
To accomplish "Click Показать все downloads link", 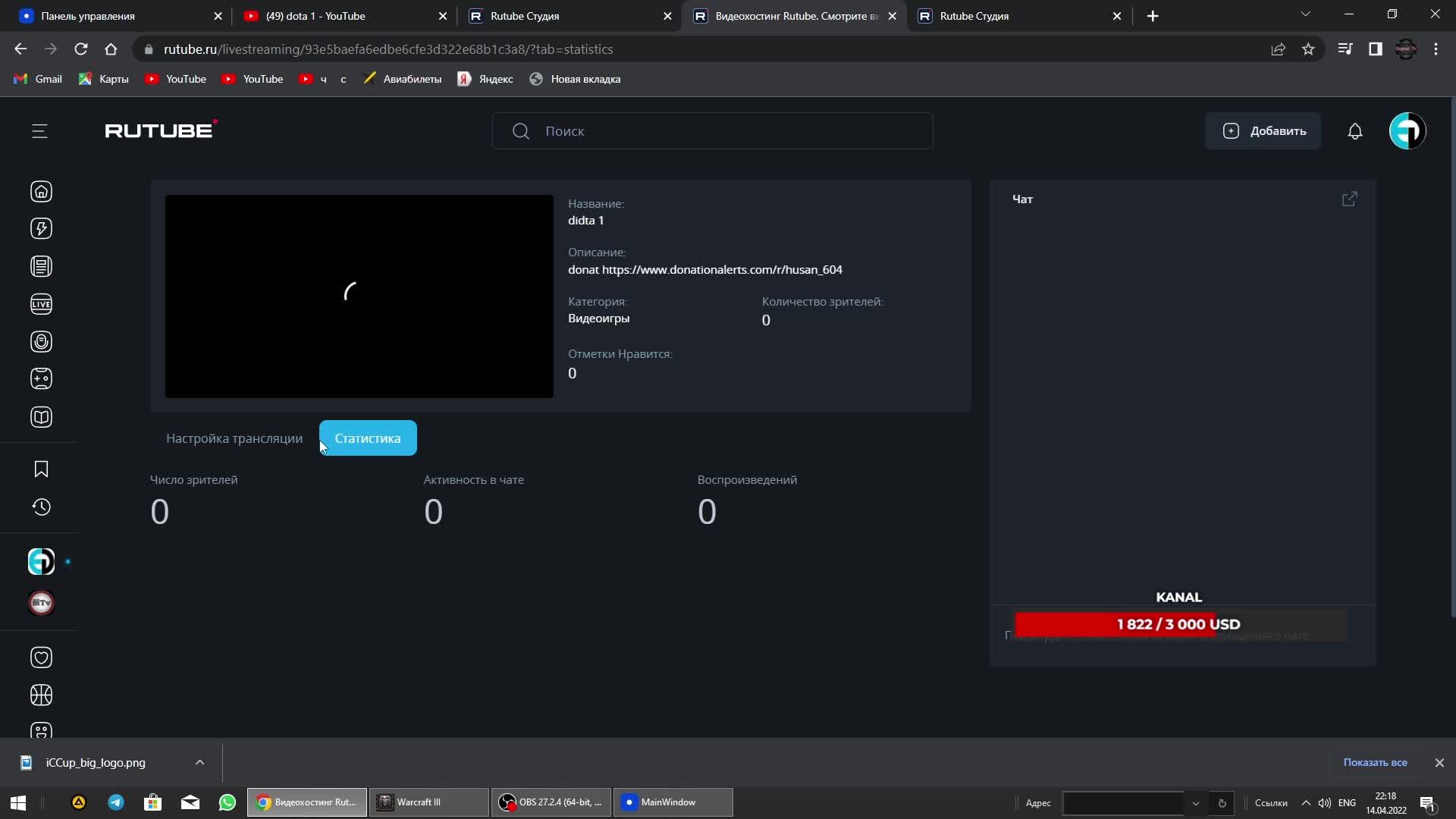I will [x=1375, y=763].
